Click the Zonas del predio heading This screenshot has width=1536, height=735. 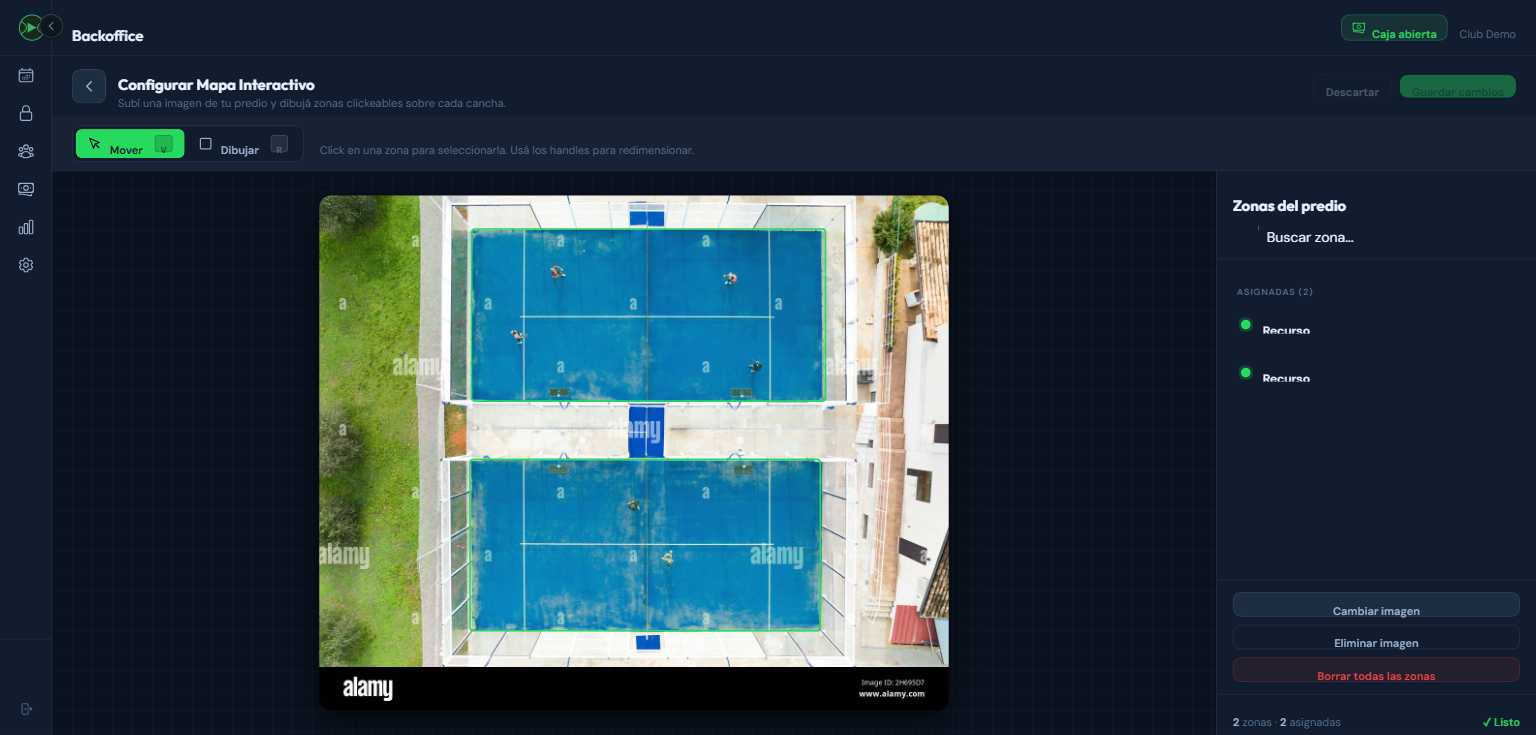1289,206
